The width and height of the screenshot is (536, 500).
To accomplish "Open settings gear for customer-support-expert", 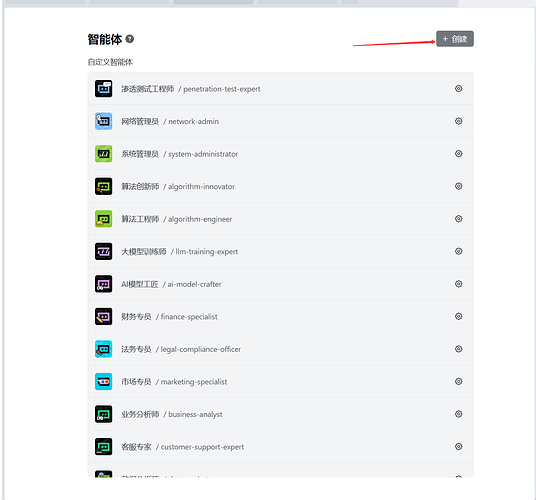I will click(x=458, y=446).
